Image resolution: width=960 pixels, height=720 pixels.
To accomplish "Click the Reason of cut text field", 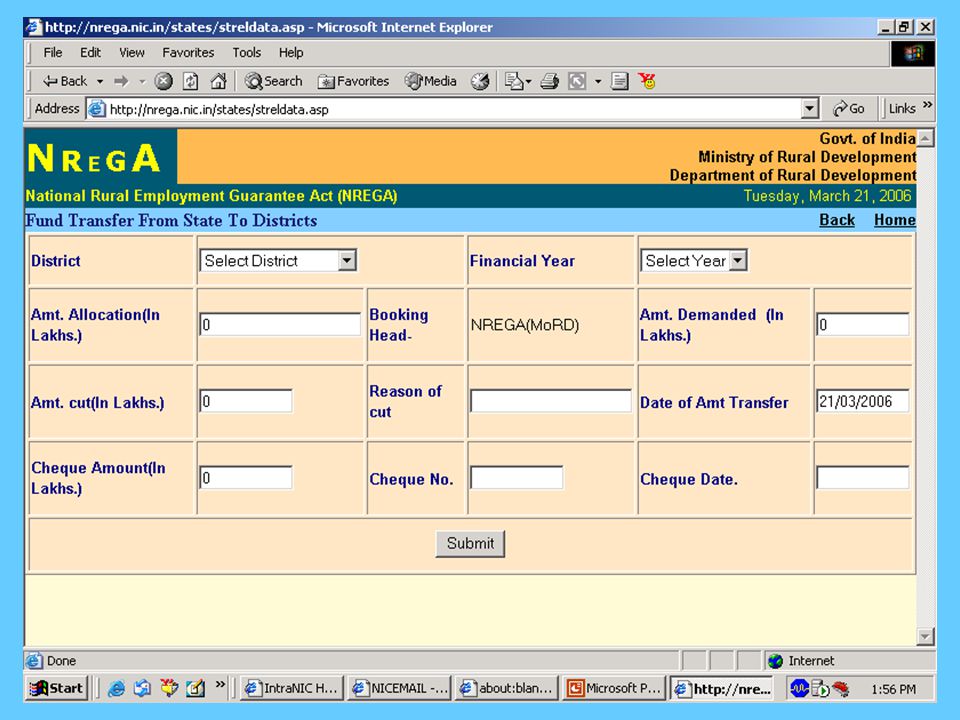I will pyautogui.click(x=550, y=401).
